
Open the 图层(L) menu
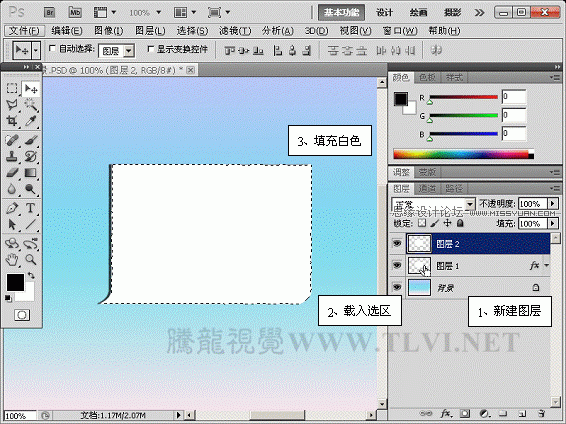coord(150,31)
